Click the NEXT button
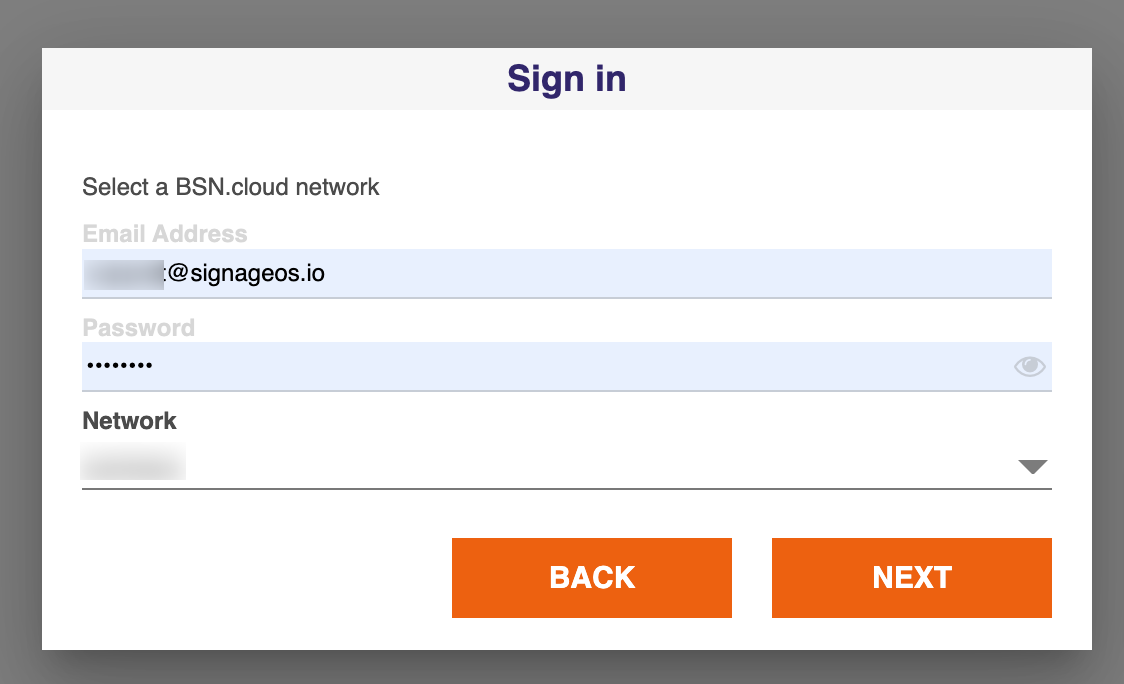 (x=911, y=578)
